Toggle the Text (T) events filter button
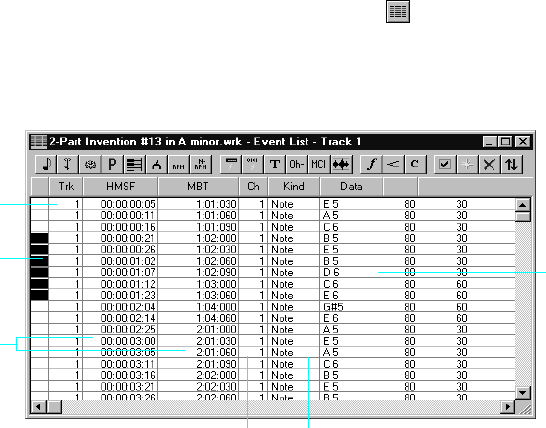 point(275,164)
